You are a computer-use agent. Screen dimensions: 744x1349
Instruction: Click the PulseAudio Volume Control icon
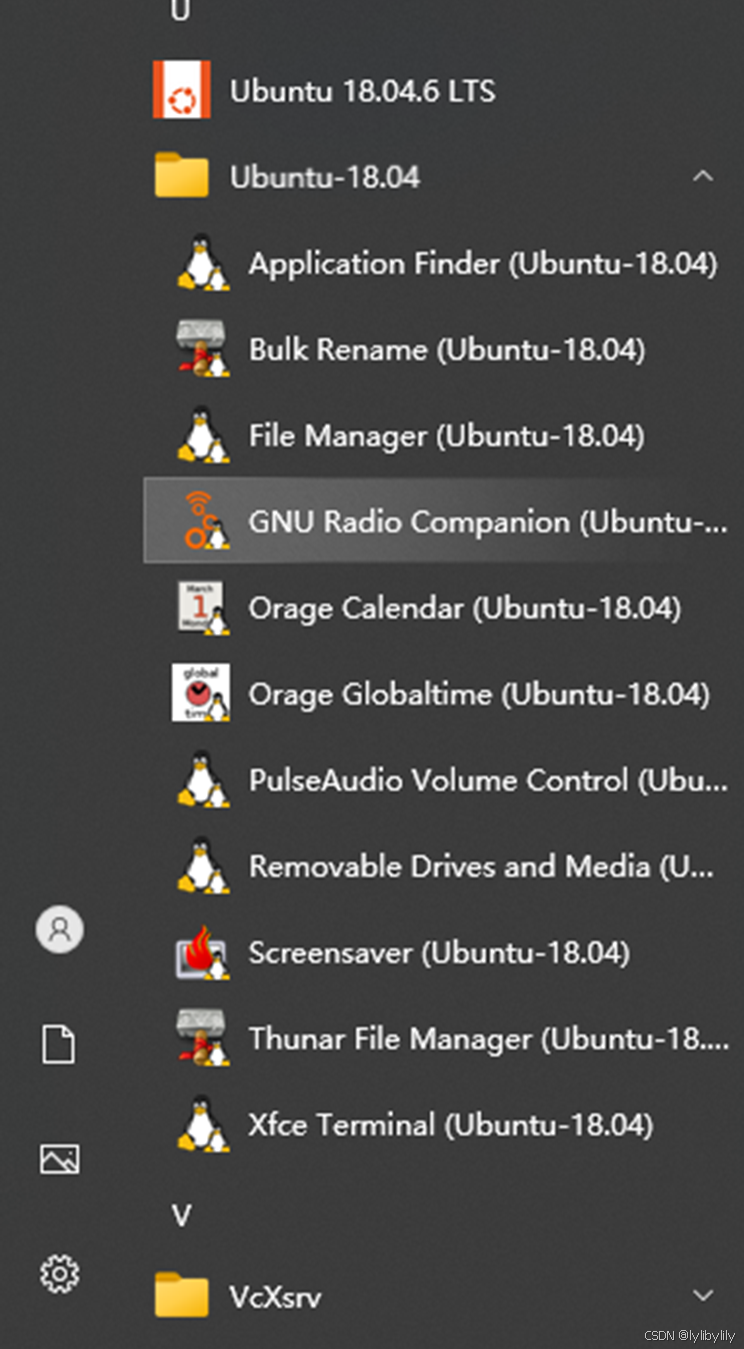pos(203,779)
